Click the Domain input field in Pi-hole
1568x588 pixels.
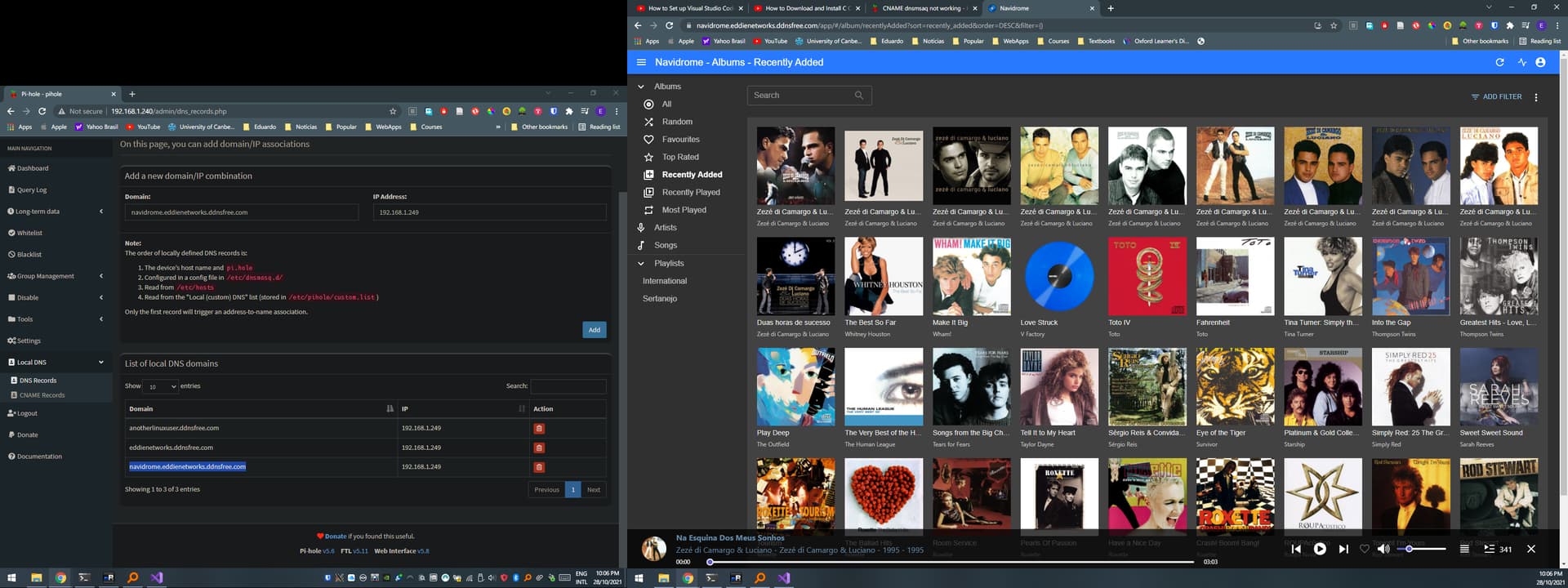click(242, 212)
